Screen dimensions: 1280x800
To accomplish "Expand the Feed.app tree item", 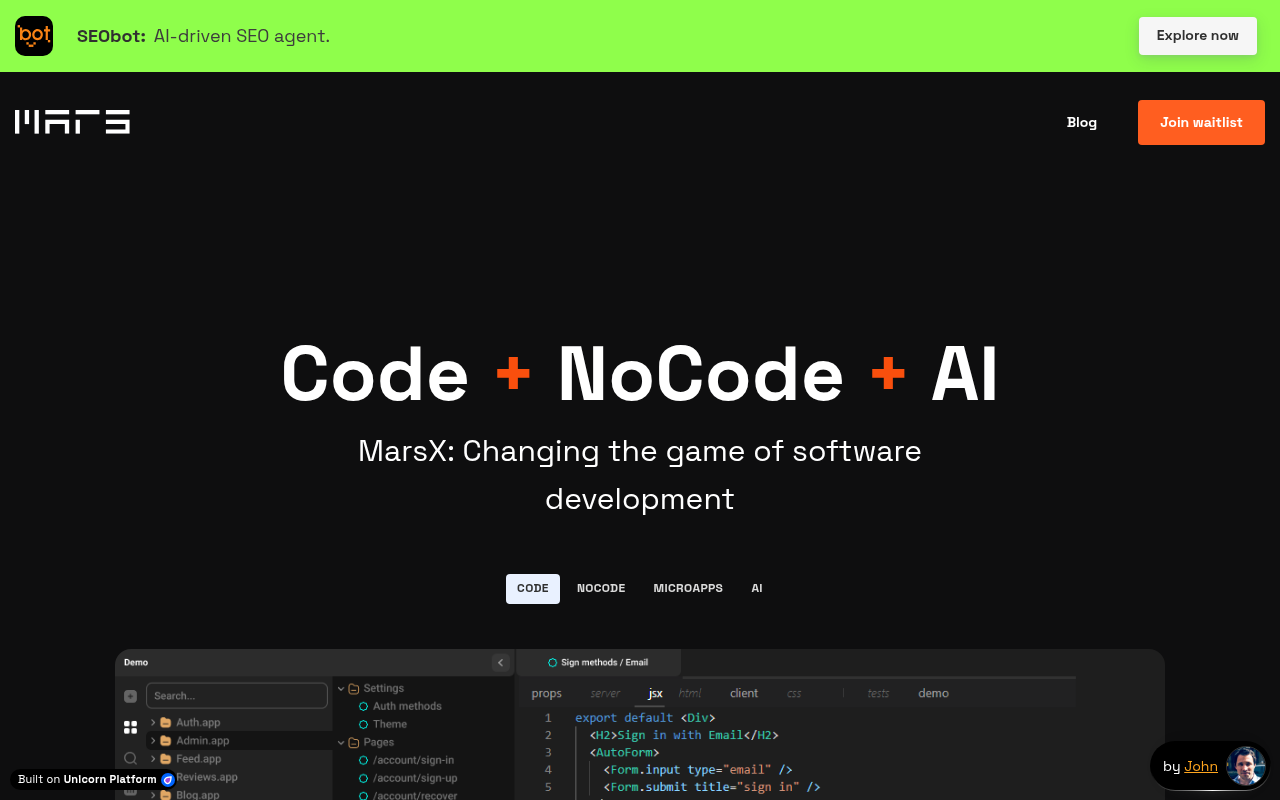I will coord(153,758).
